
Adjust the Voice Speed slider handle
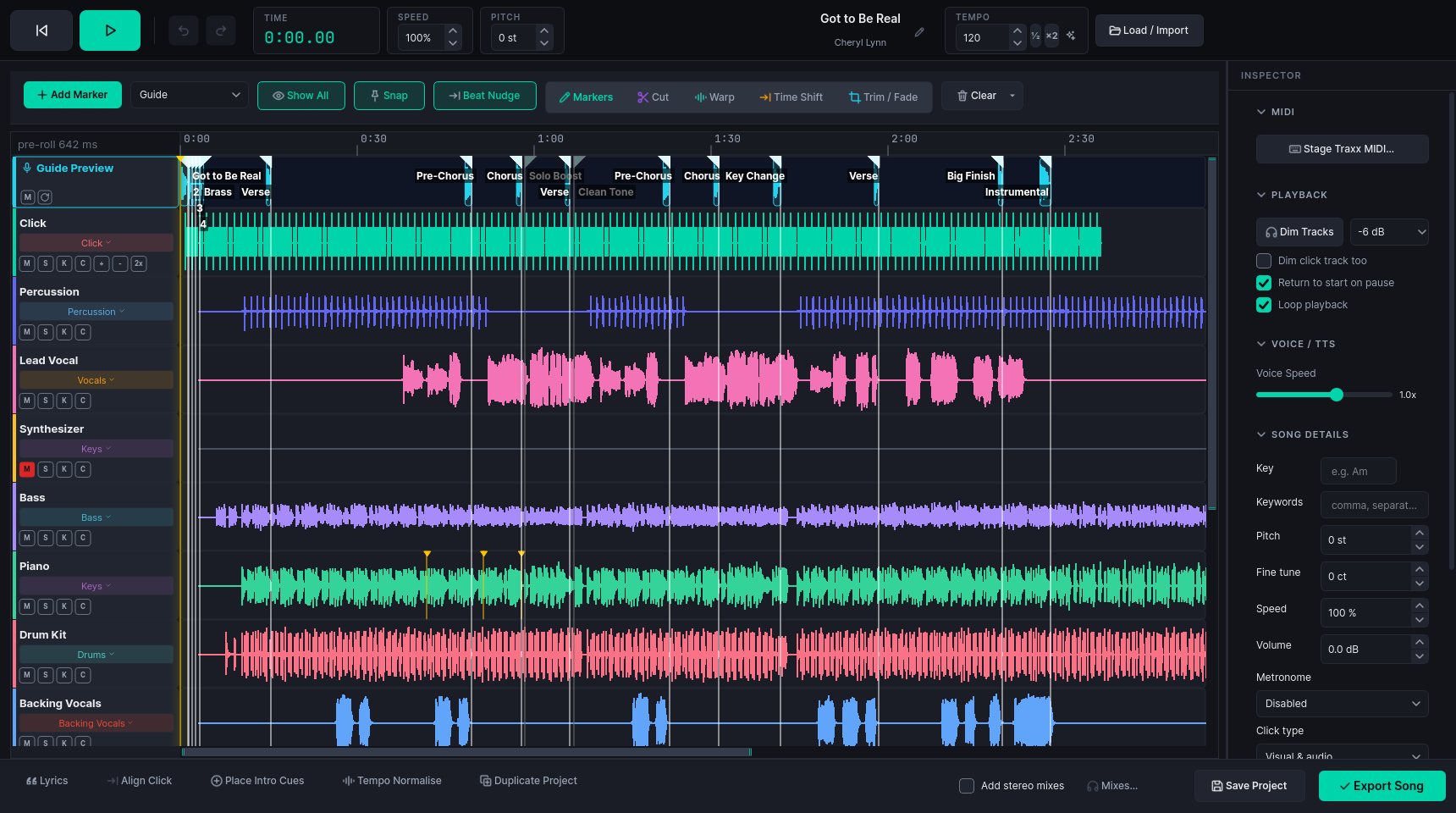[1337, 395]
